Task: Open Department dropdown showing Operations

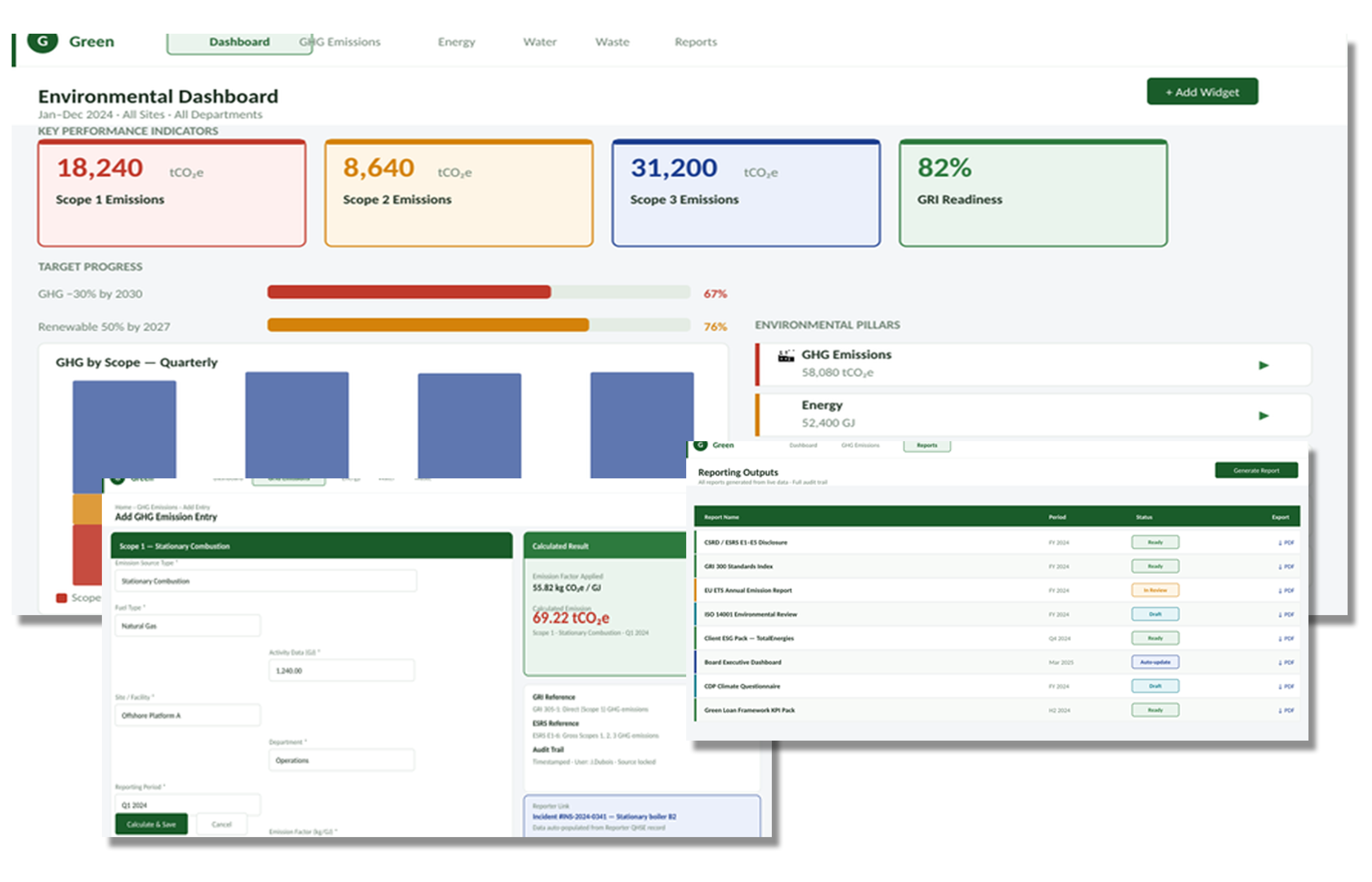Action: (x=341, y=761)
